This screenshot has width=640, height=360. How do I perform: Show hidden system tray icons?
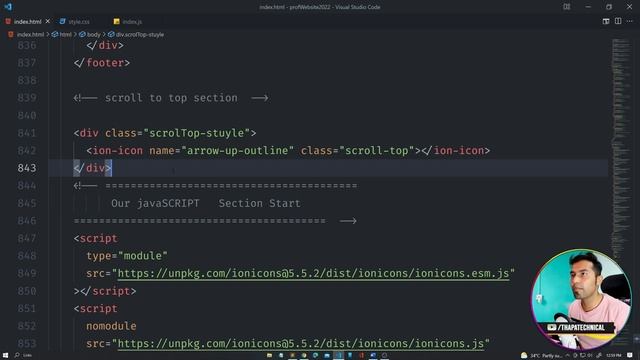(x=567, y=356)
